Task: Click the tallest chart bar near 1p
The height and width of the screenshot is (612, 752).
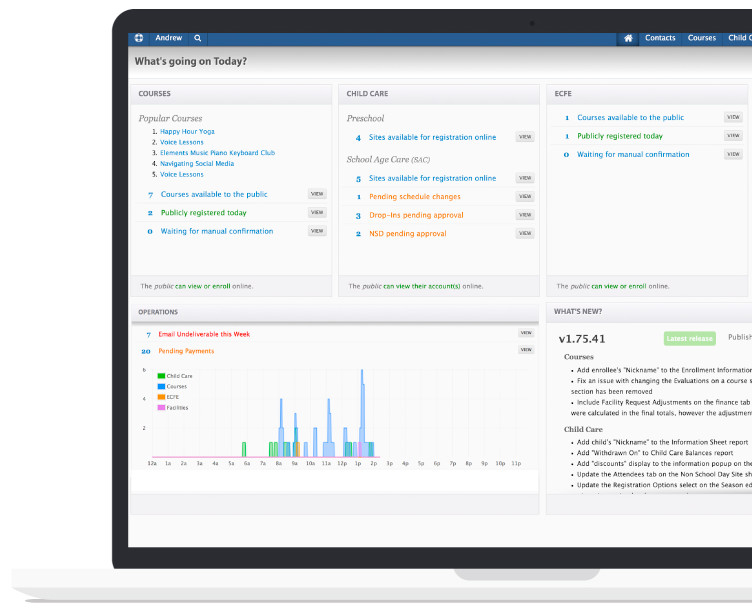Action: [x=362, y=412]
